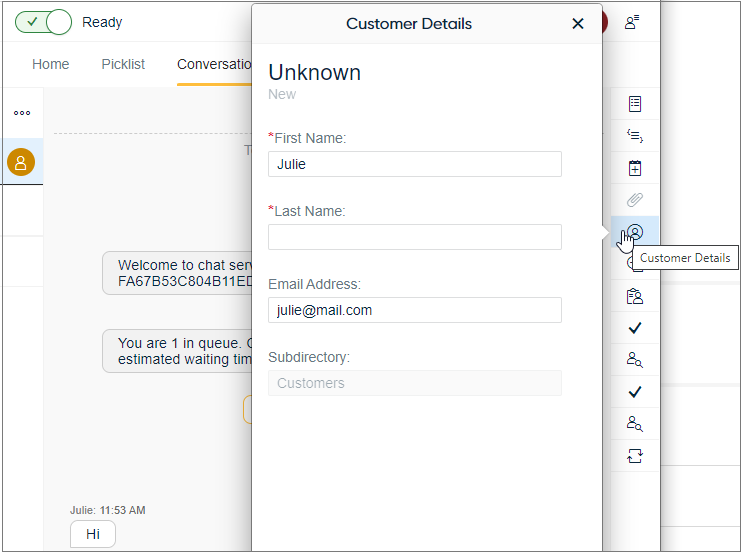Click the script lines icon in sidebar

[634, 136]
